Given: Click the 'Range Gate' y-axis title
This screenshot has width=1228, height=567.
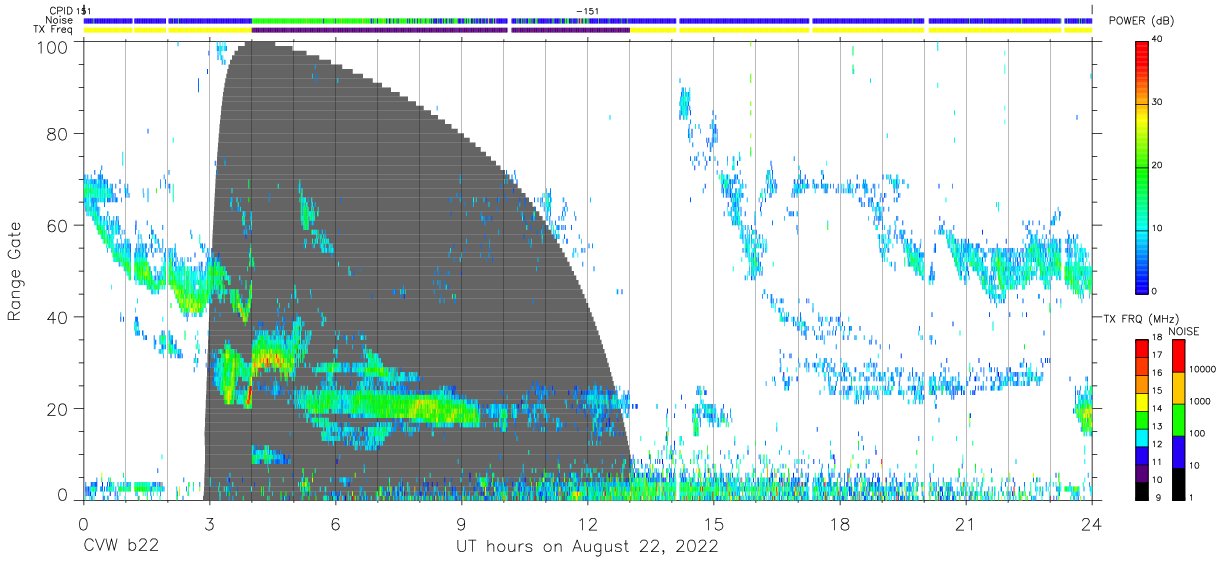Looking at the screenshot, I should point(15,271).
